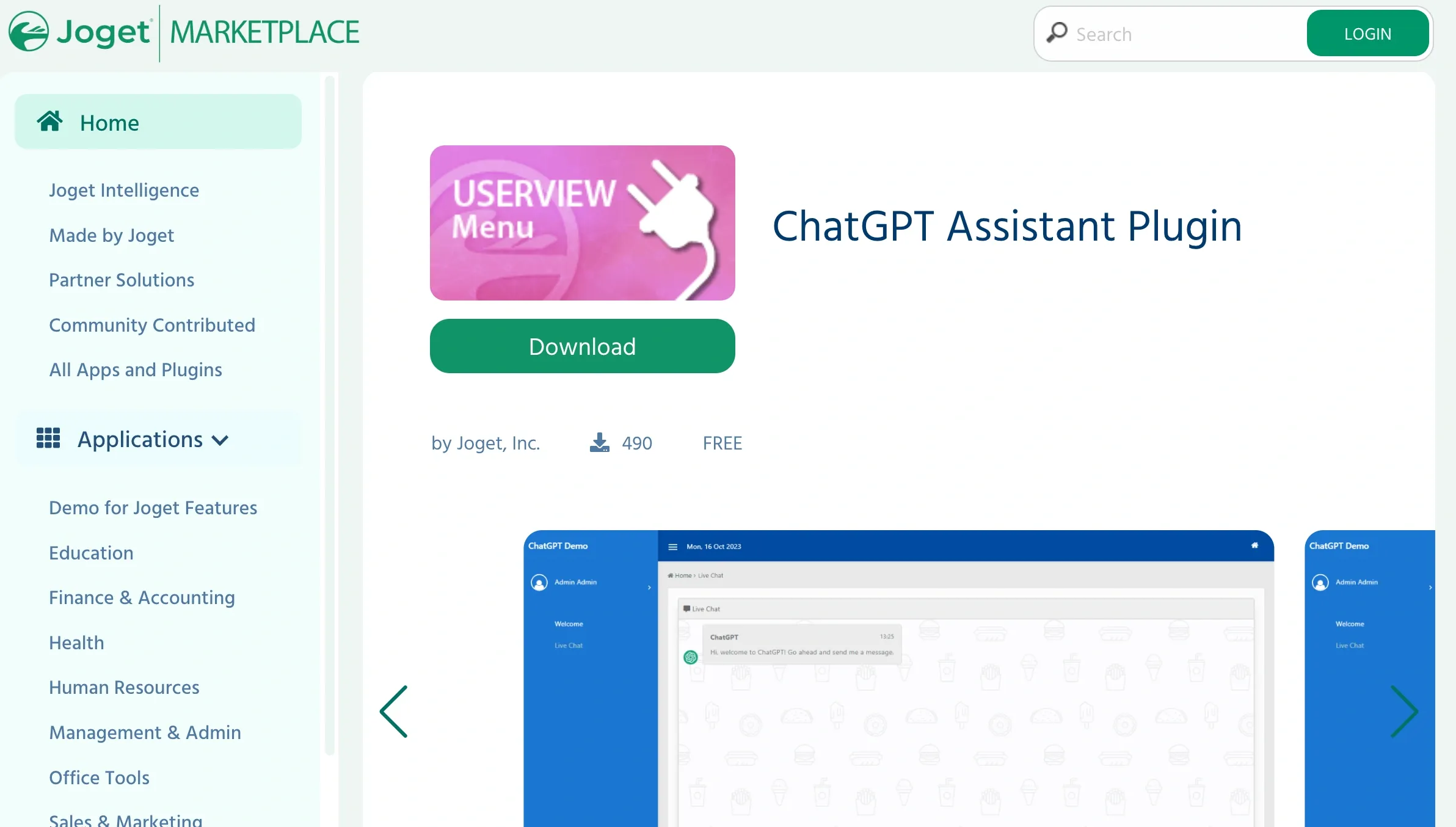The width and height of the screenshot is (1456, 827).
Task: Browse All Apps and Plugins
Action: tap(136, 370)
